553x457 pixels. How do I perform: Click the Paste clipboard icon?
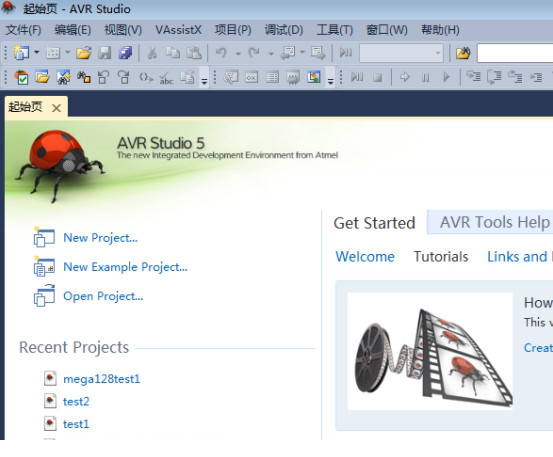(194, 53)
